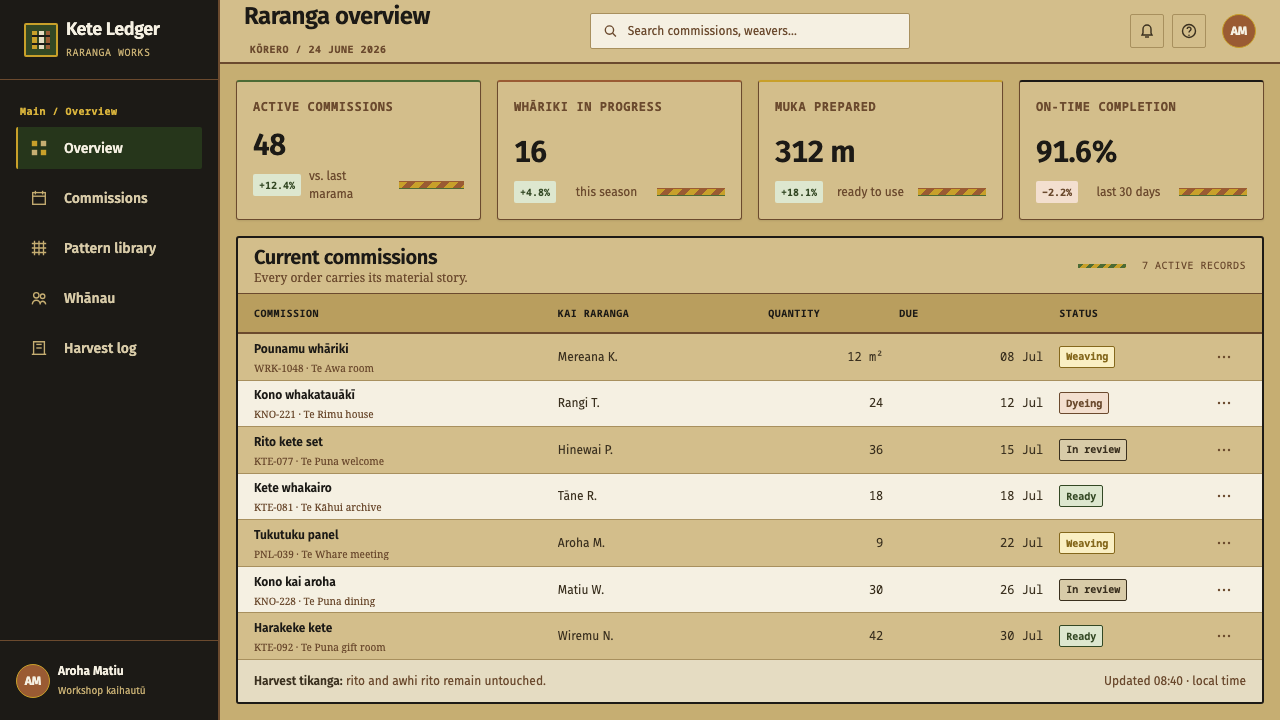This screenshot has width=1280, height=720.
Task: Click Ready status for Kete whakairo
Action: (x=1081, y=496)
